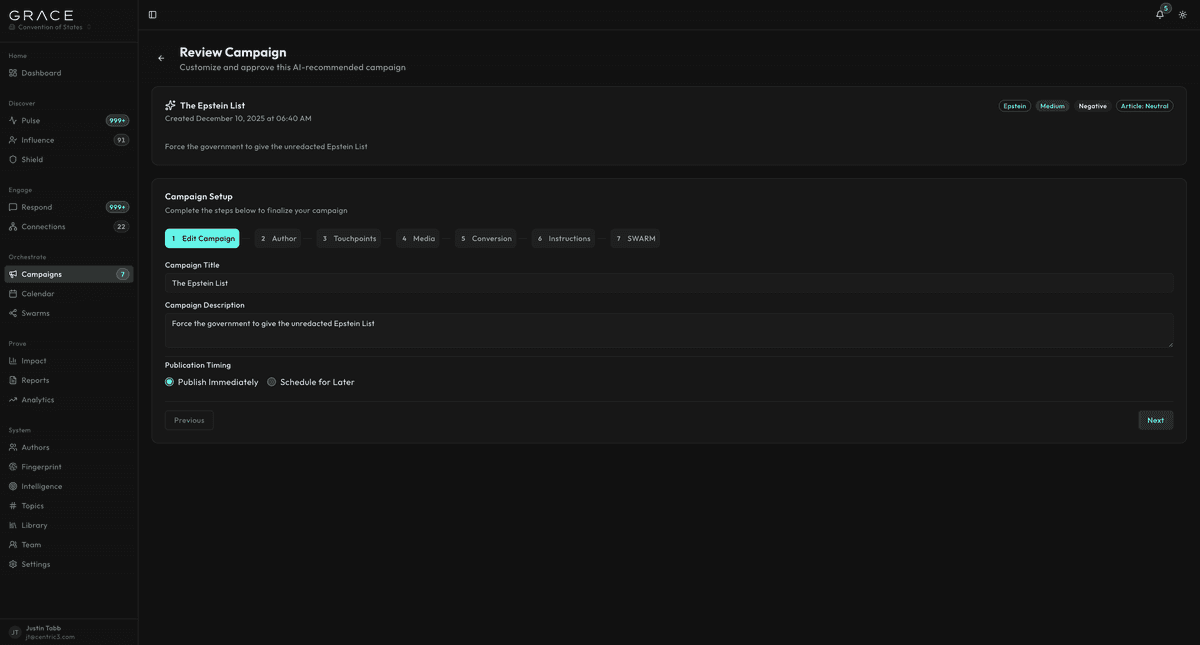Open the Pulse section in the sidebar
Screen dimensions: 1200x645
point(30,120)
